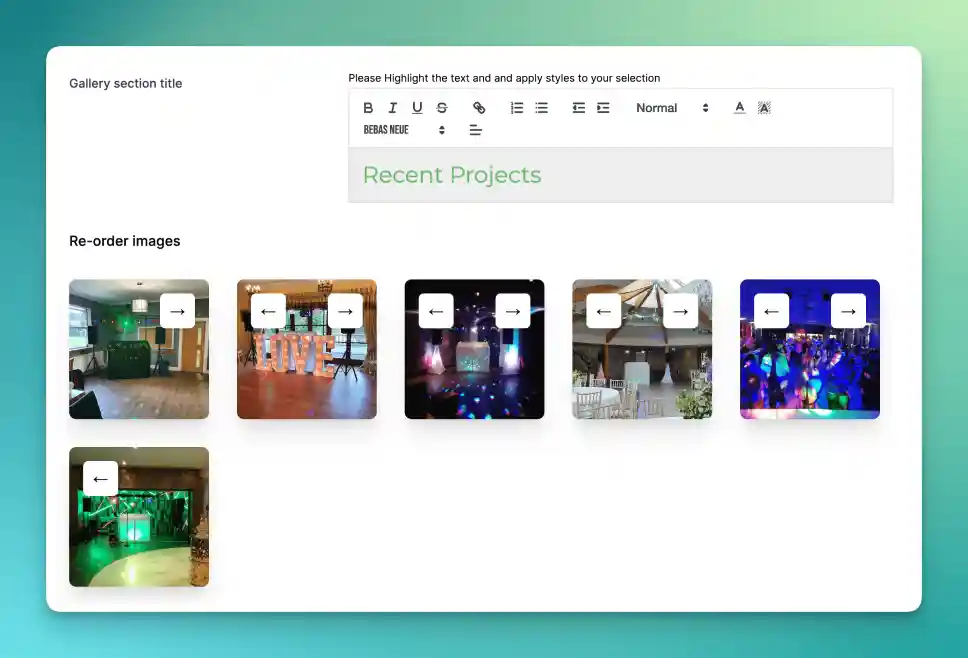968x658 pixels.
Task: Open the text alignment dropdown
Action: click(x=476, y=130)
